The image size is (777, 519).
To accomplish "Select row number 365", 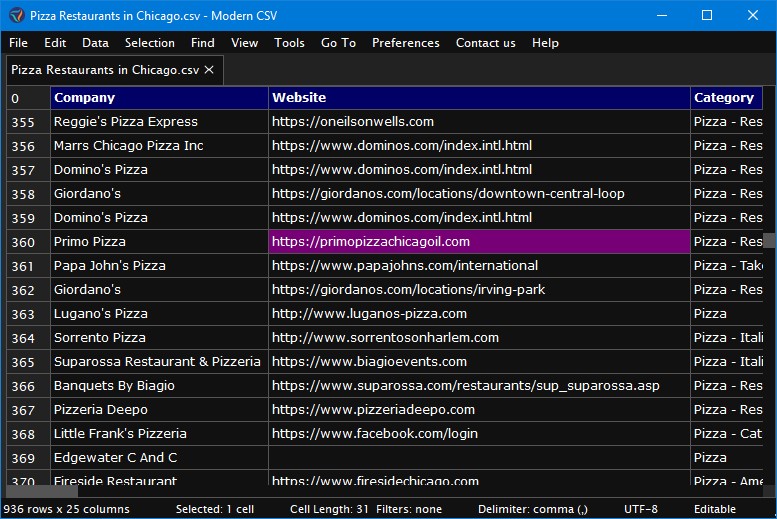I will 28,362.
